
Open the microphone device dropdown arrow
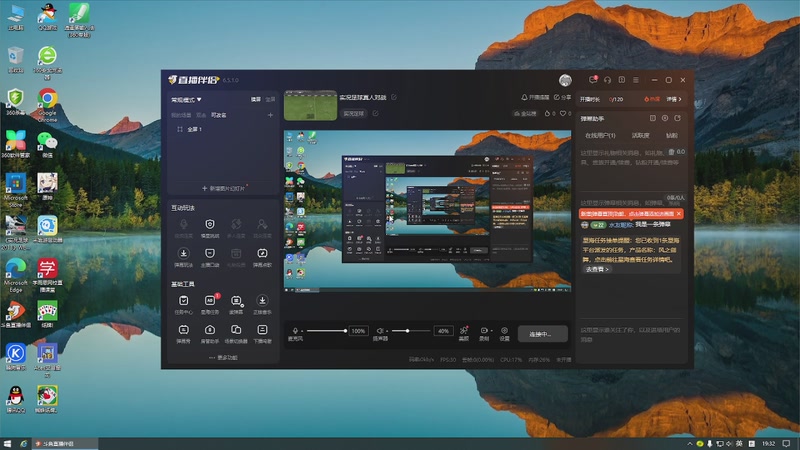pos(302,331)
